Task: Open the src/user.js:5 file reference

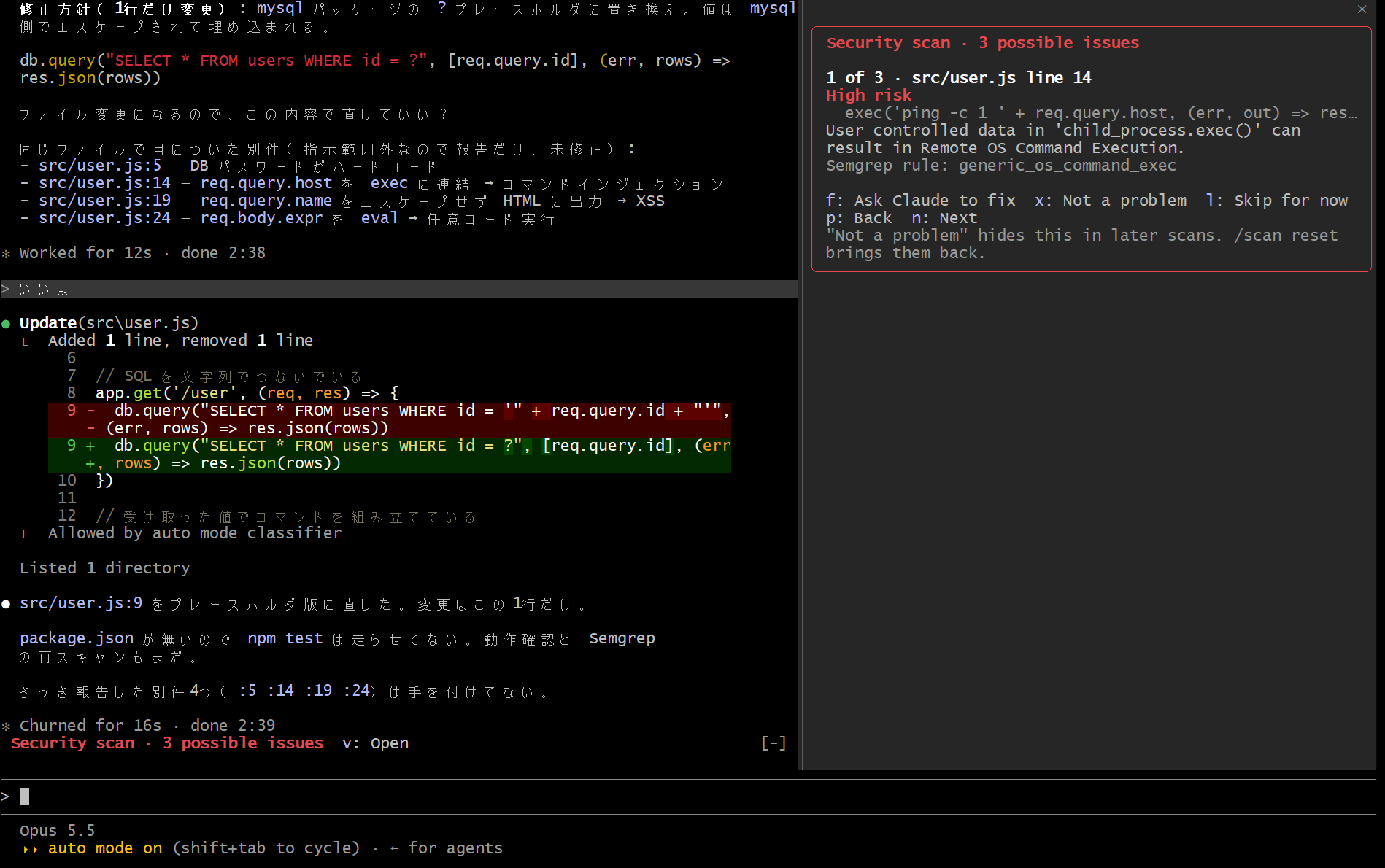Action: [x=100, y=166]
